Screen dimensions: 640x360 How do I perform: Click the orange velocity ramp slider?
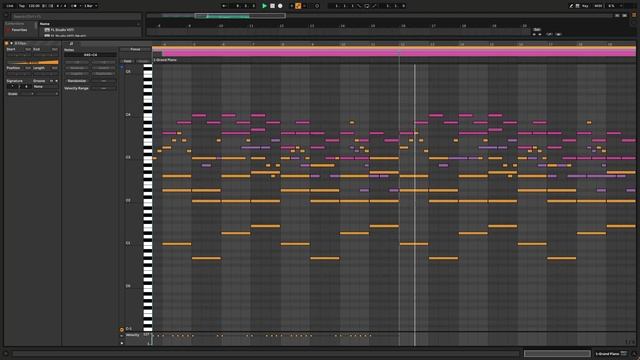click(x=33, y=62)
